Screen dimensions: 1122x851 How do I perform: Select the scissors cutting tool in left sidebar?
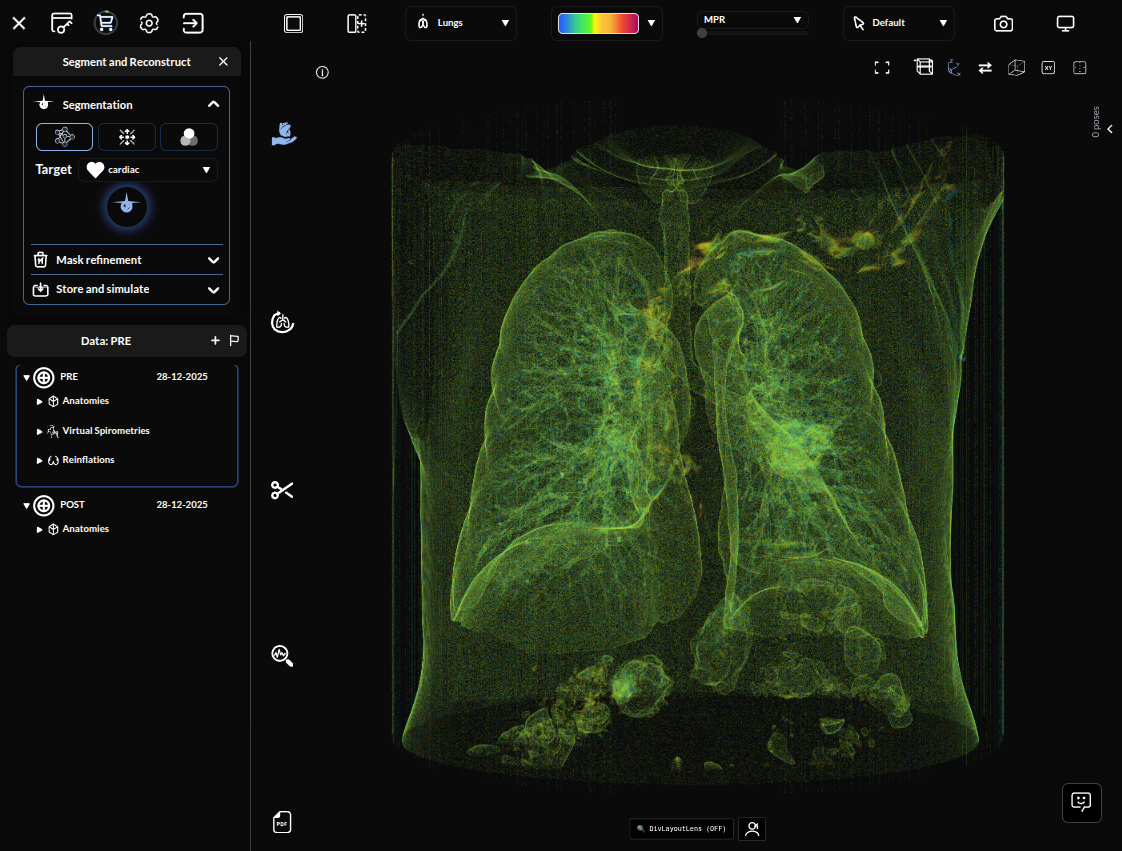coord(281,489)
